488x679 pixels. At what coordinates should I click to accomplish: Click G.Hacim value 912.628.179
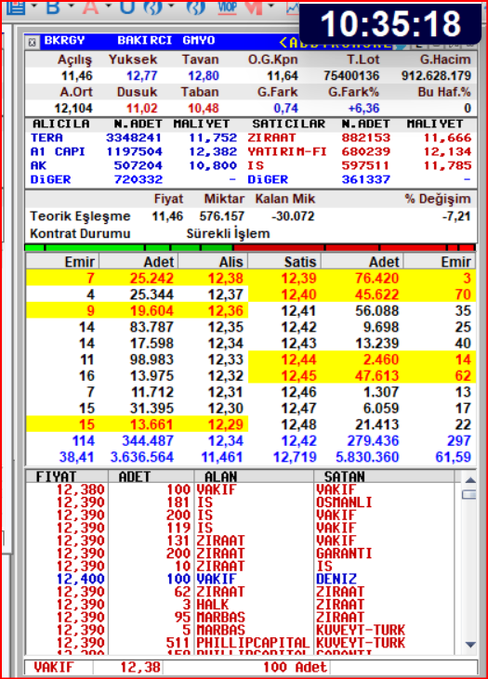tap(436, 76)
